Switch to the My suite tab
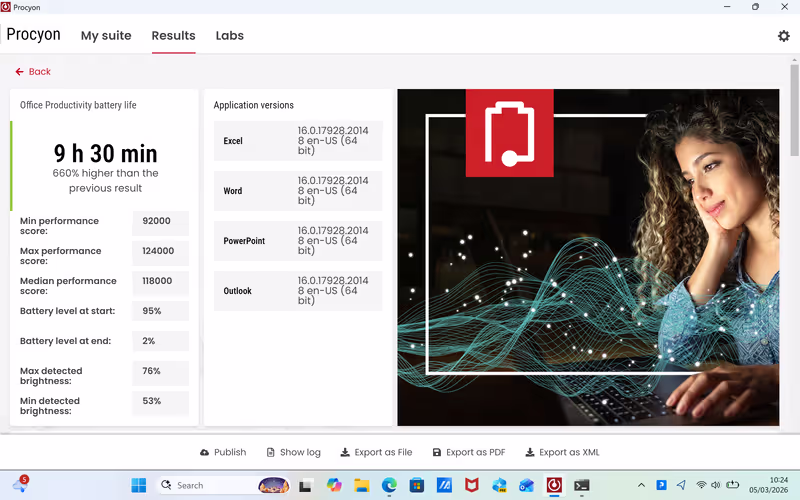The width and height of the screenshot is (800, 500). pos(106,36)
